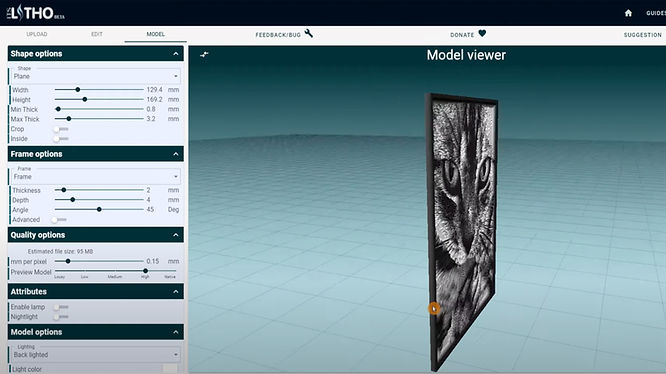Screen dimensions: 666x374
Task: Toggle the Crop switch
Action: [x=61, y=129]
